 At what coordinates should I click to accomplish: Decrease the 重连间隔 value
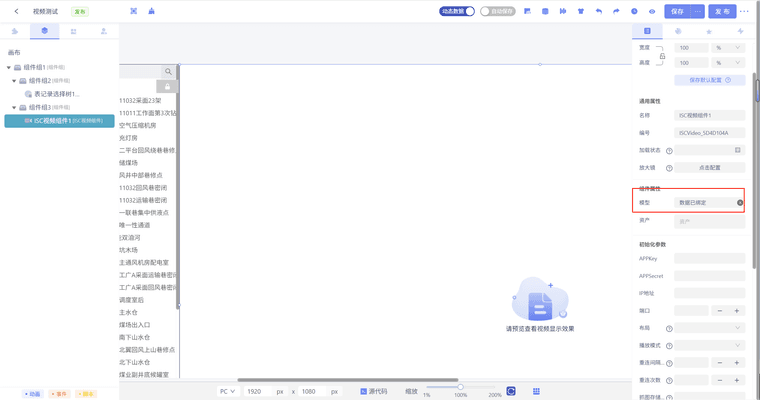click(x=720, y=363)
